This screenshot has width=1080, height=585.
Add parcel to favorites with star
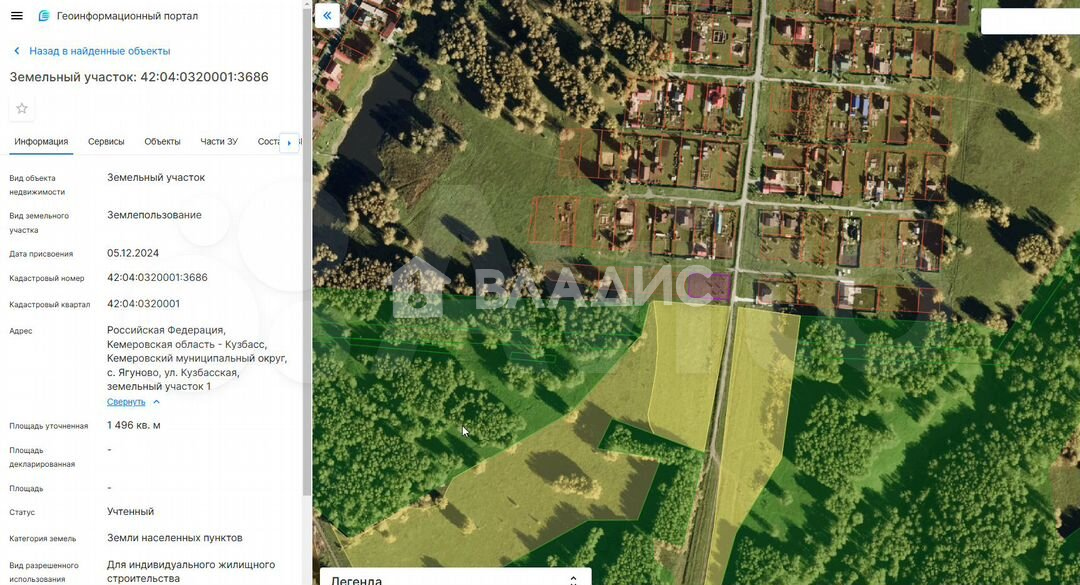coord(22,108)
